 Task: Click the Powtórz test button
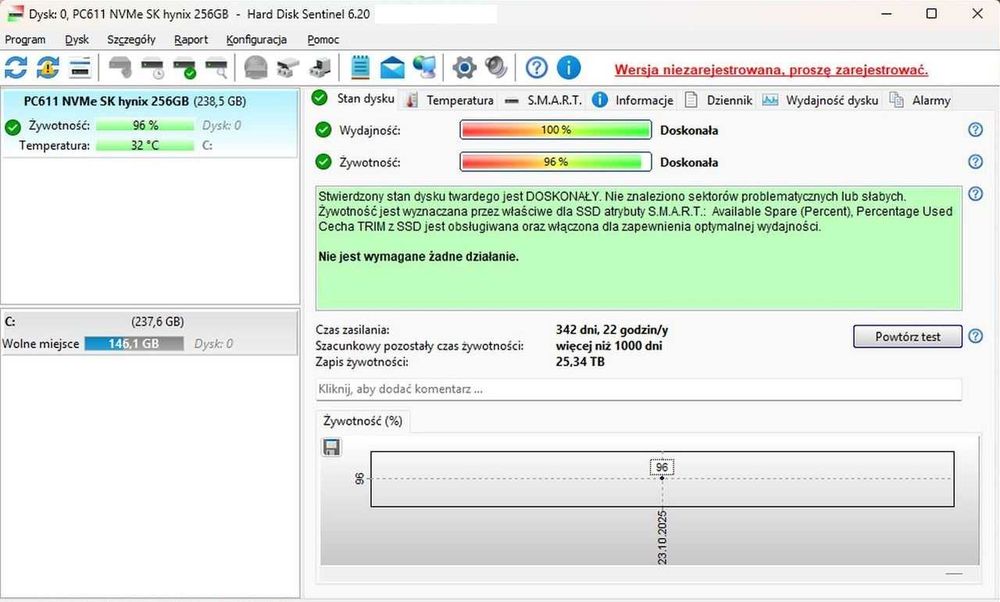(908, 337)
